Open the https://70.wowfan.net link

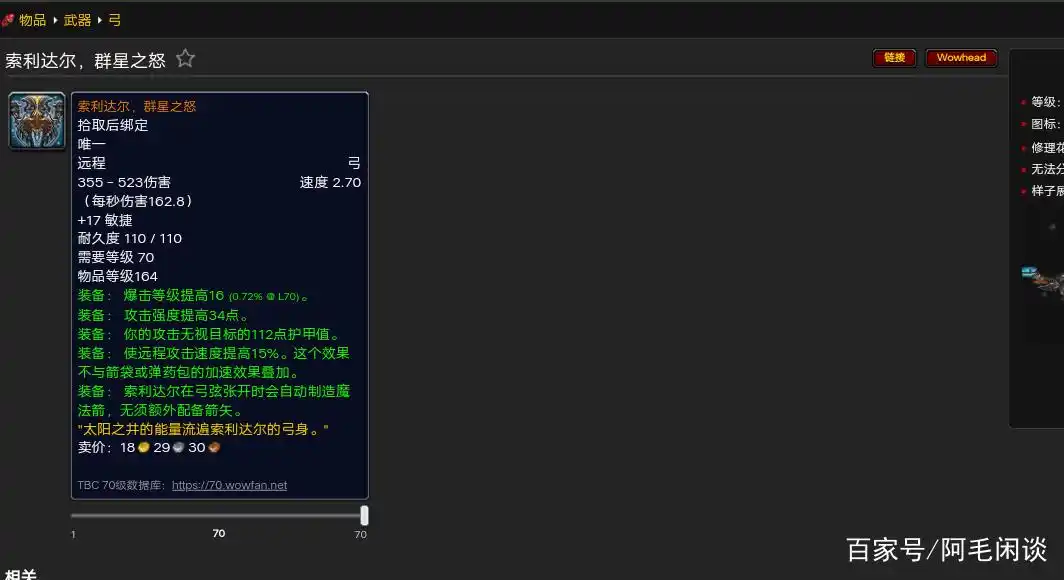(229, 485)
